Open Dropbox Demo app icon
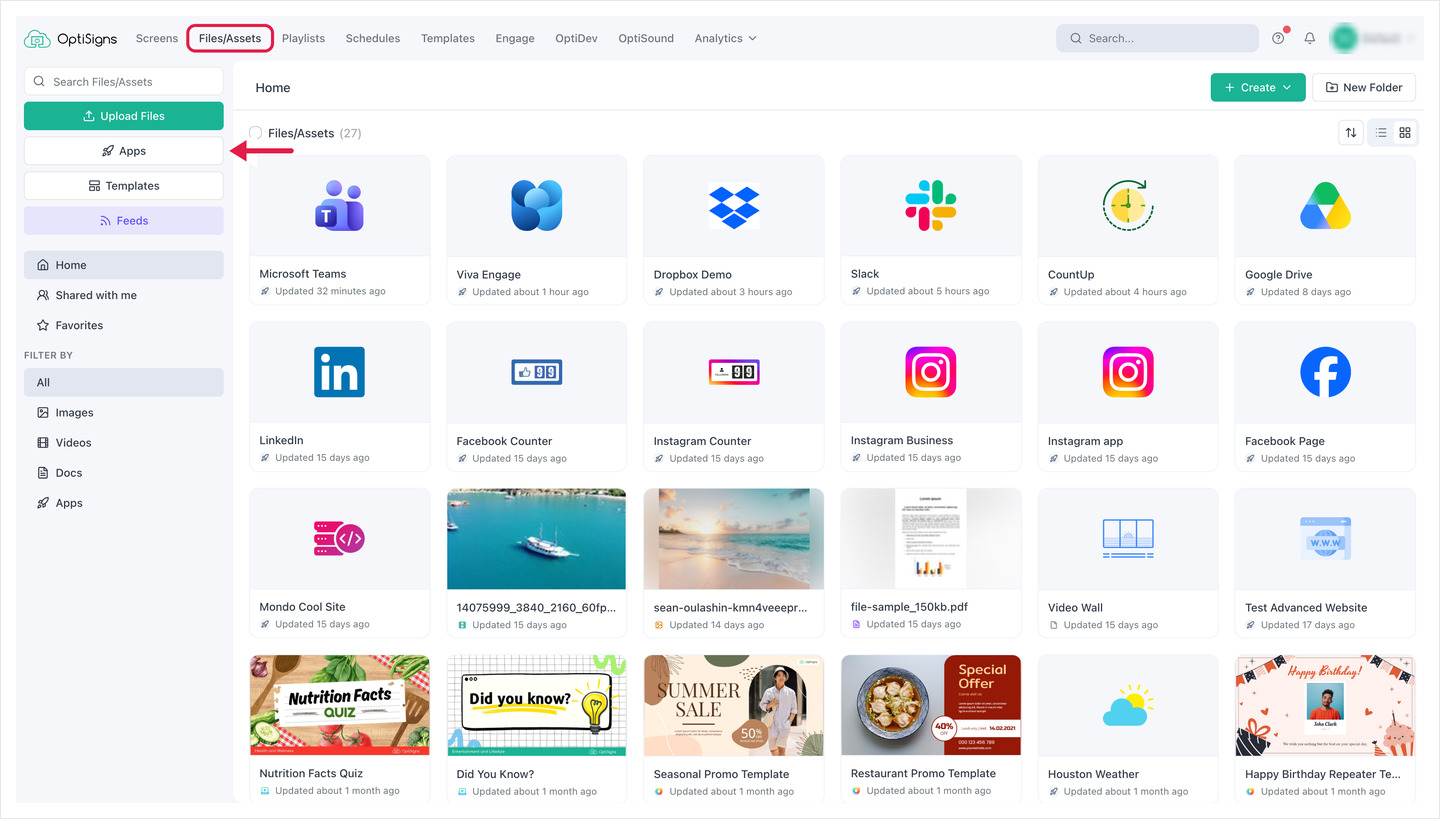The height and width of the screenshot is (819, 1440). [x=734, y=207]
